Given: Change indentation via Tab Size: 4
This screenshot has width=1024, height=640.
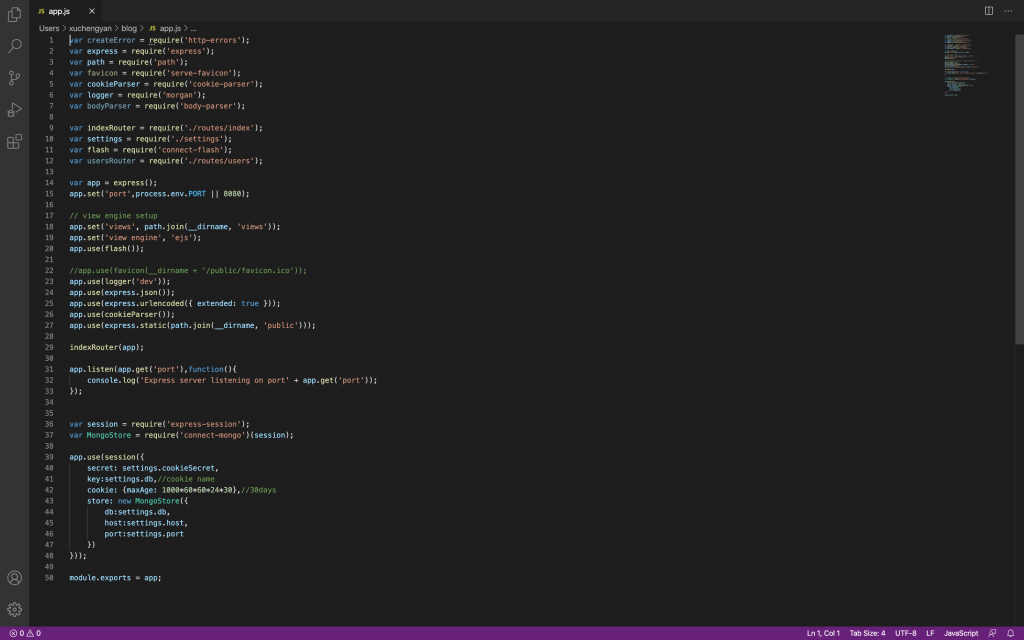Looking at the screenshot, I should 867,633.
